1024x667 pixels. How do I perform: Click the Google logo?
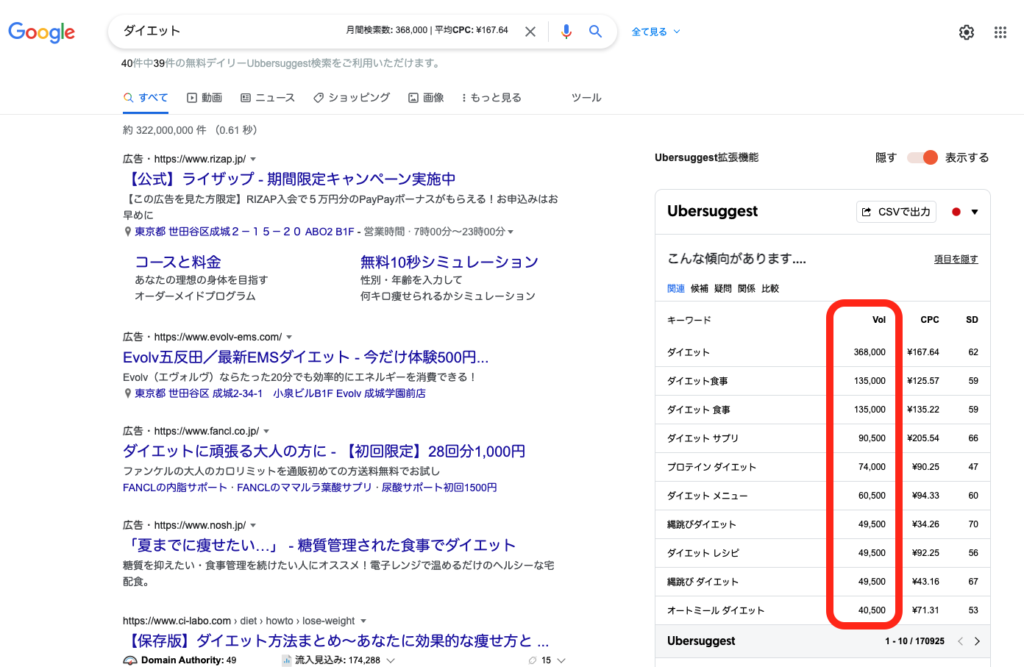click(x=41, y=32)
